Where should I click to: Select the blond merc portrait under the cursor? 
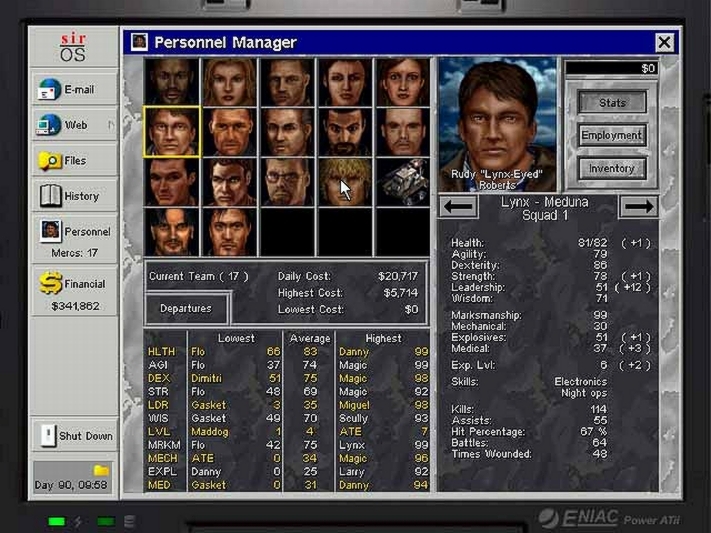coord(345,181)
